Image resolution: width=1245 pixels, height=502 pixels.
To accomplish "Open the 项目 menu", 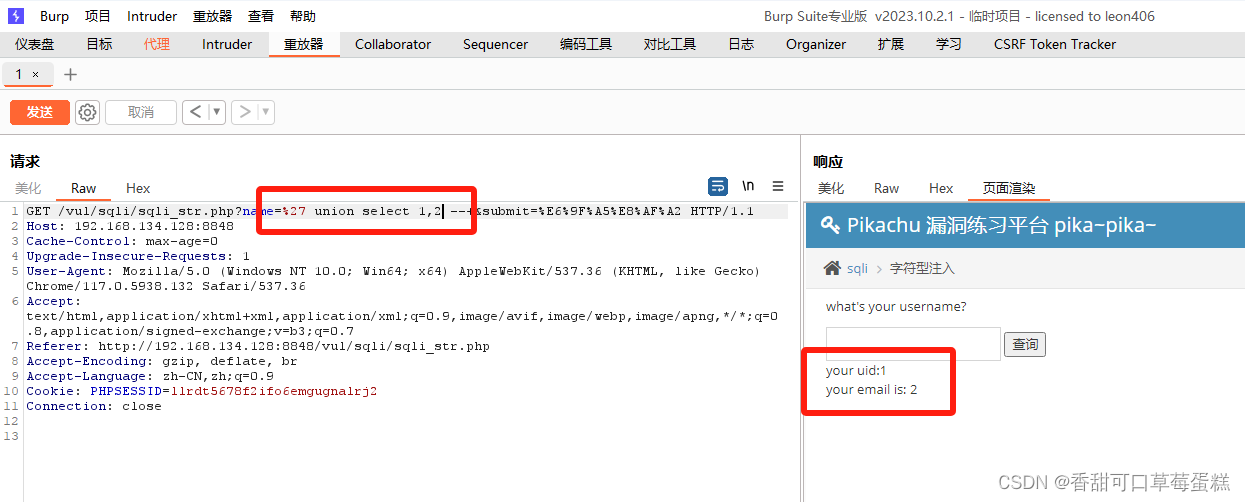I will pos(98,16).
